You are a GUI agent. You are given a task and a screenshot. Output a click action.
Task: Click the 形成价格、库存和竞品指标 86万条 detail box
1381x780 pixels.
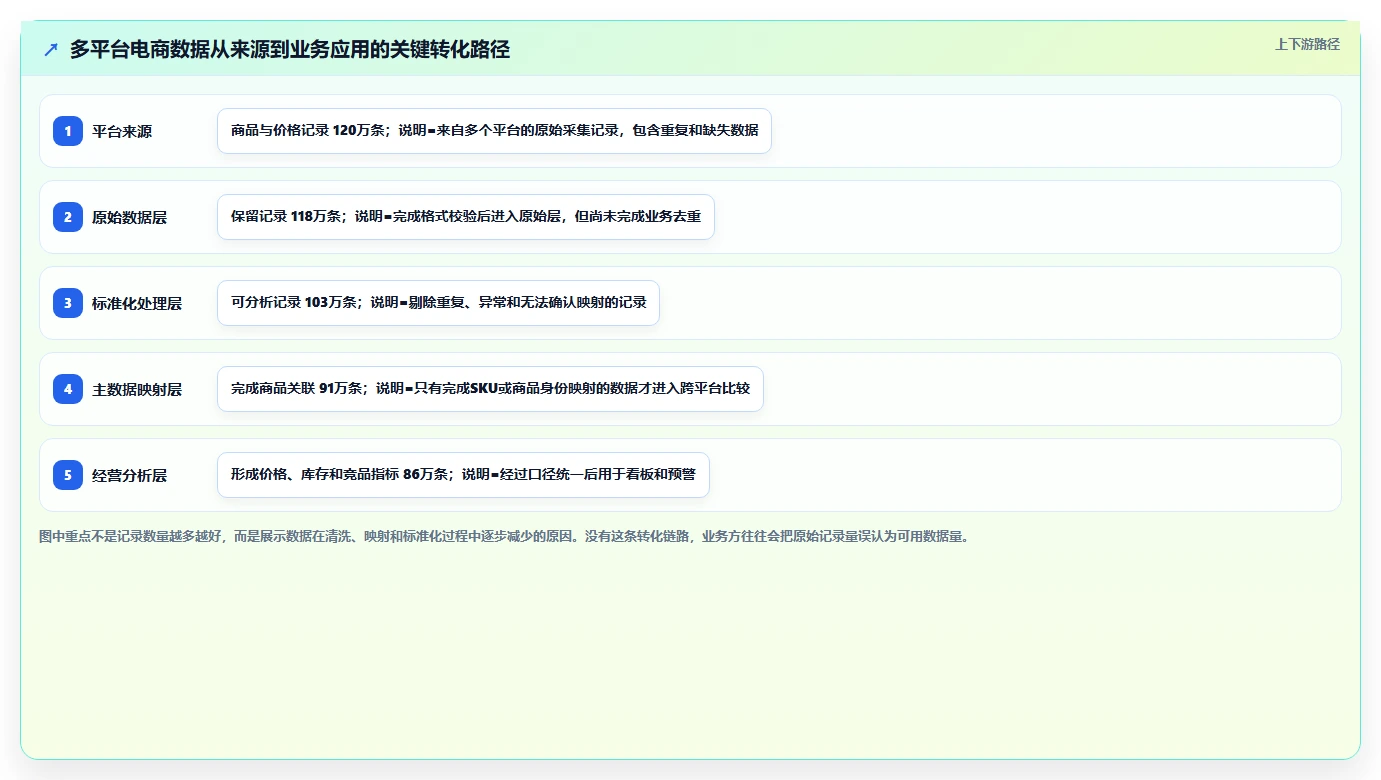click(x=463, y=475)
